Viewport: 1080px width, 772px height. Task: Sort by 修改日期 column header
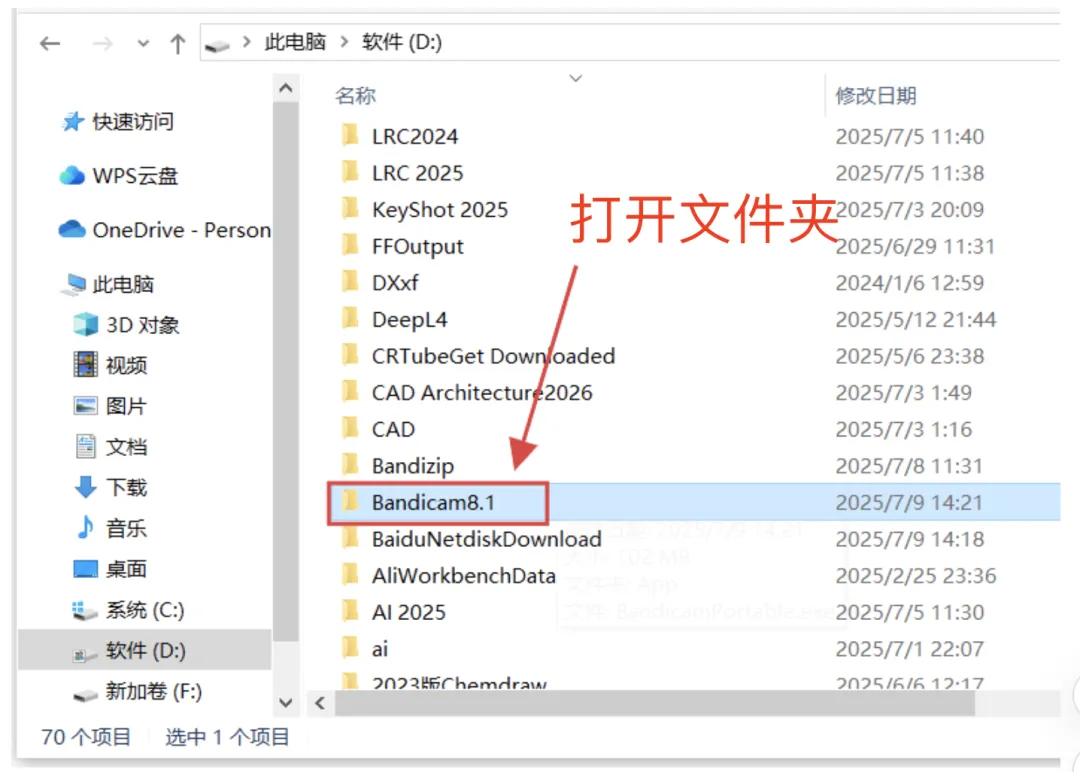(x=875, y=95)
